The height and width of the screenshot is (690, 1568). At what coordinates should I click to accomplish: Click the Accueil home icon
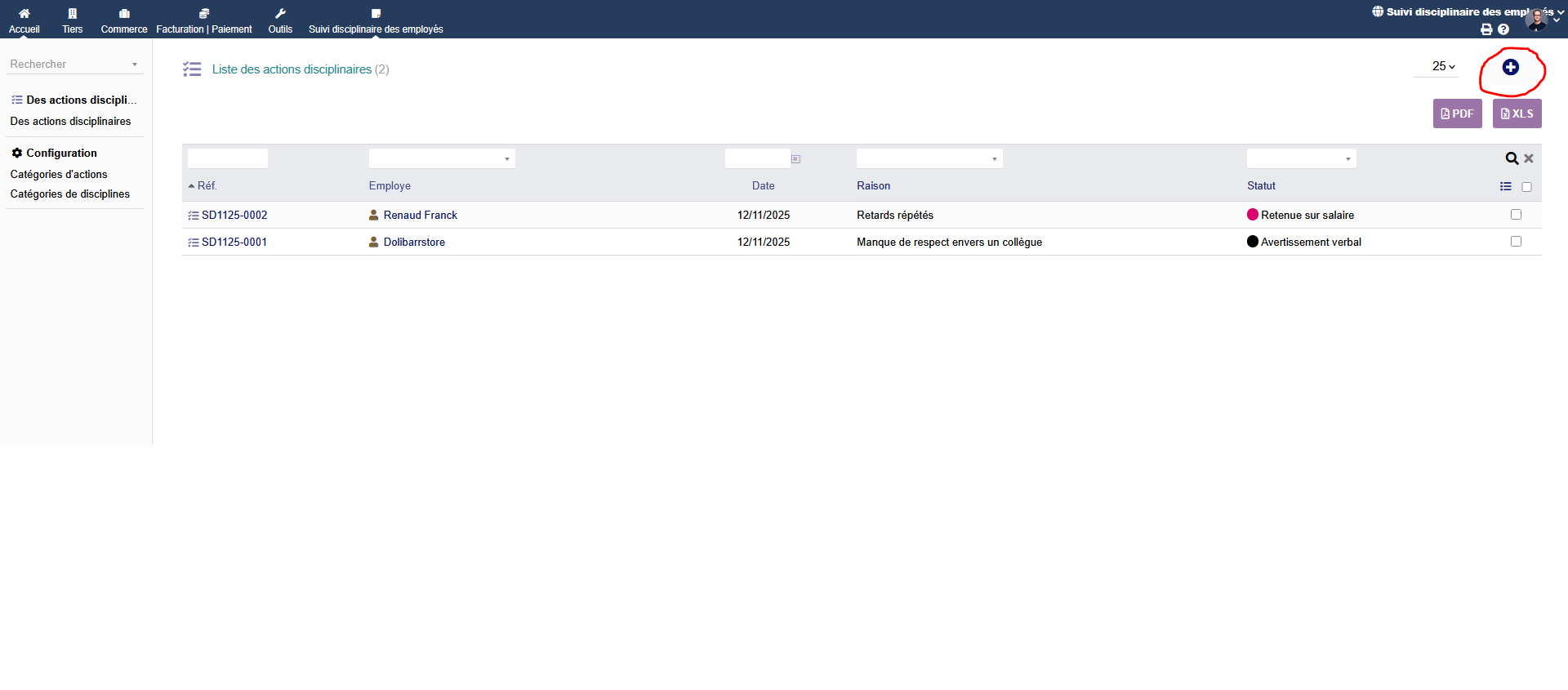(x=24, y=14)
